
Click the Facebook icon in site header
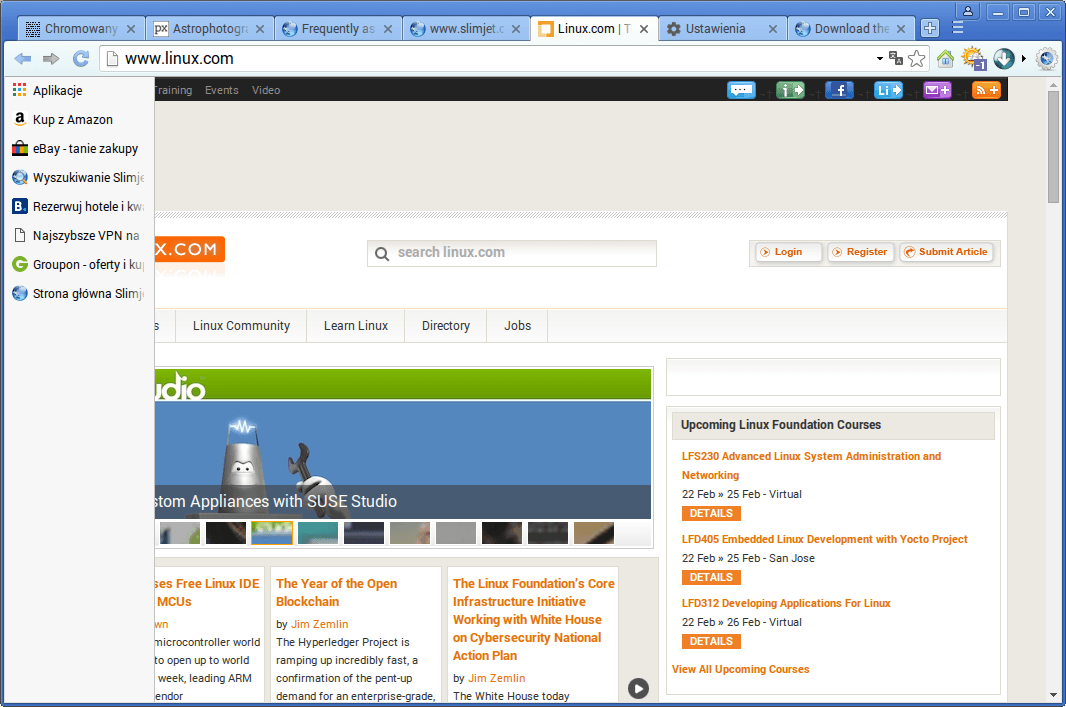click(840, 90)
